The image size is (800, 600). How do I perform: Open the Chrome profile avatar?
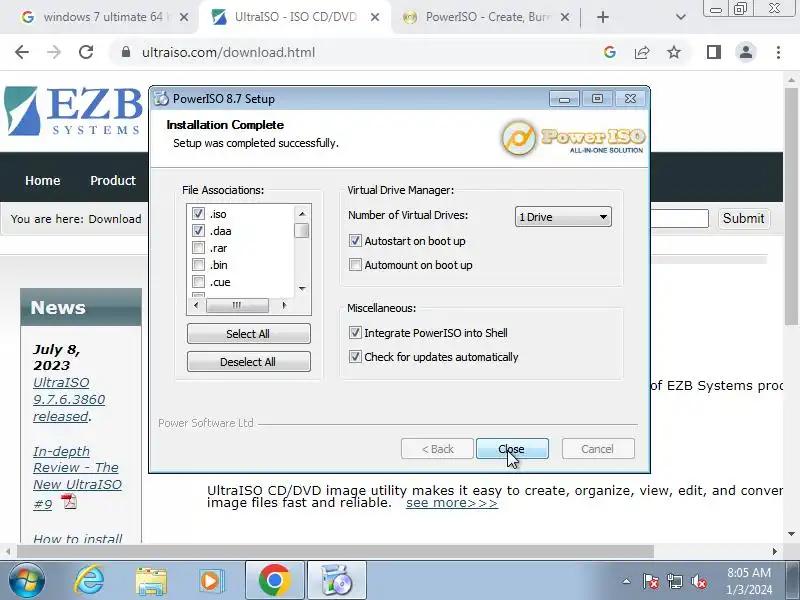coord(746,52)
